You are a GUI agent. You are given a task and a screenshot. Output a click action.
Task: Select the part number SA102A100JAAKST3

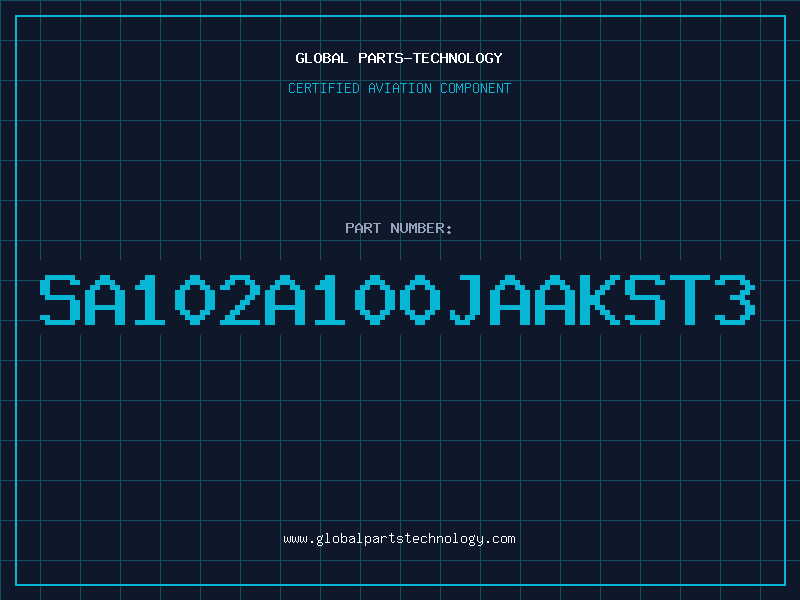(x=398, y=299)
